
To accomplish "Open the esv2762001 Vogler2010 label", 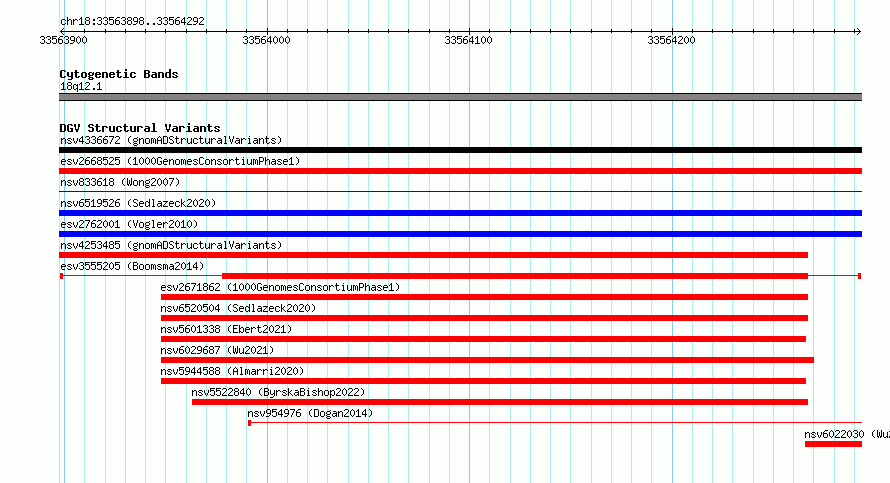I will pos(129,224).
